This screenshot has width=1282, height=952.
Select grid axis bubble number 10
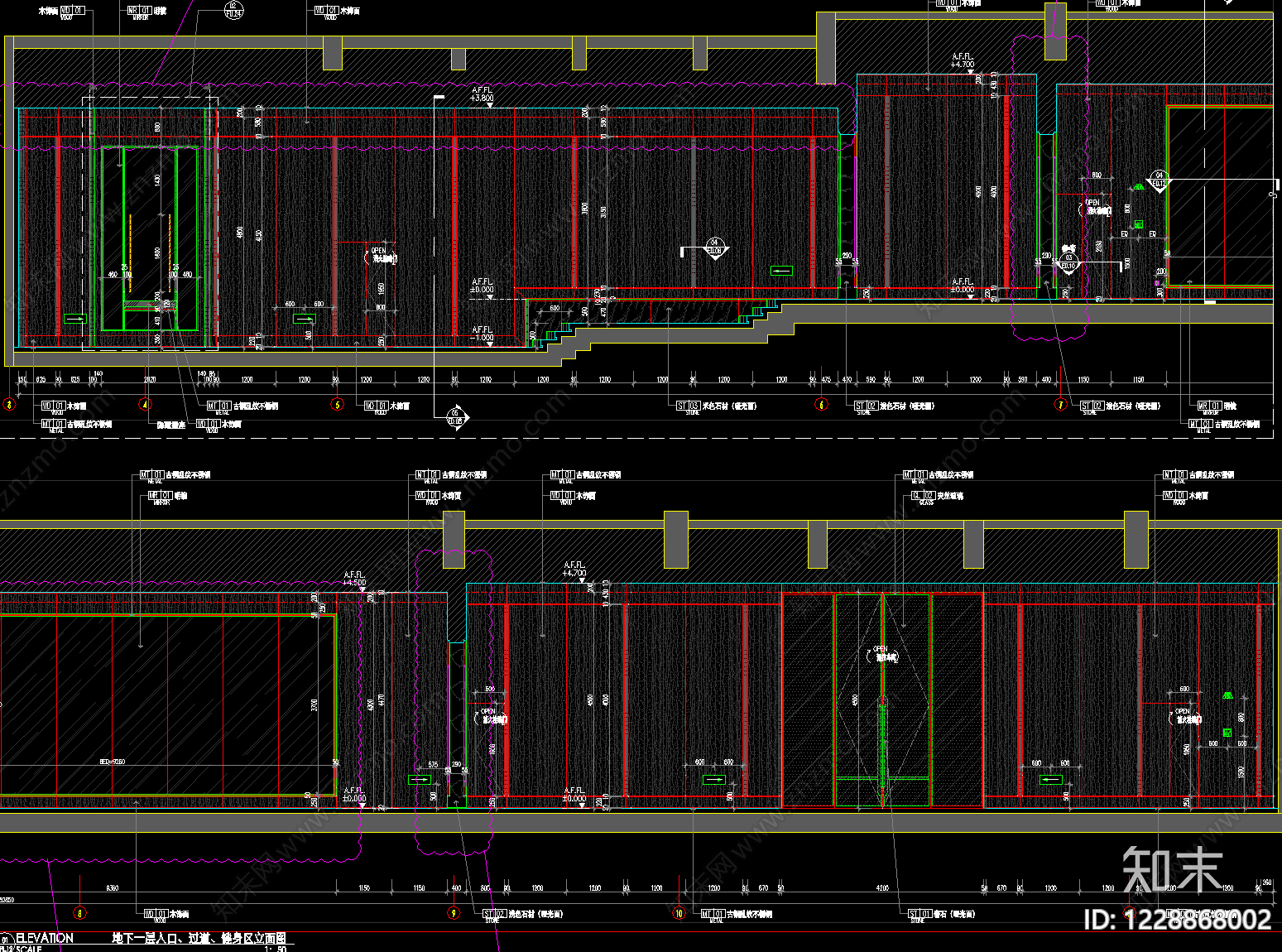pyautogui.click(x=679, y=913)
